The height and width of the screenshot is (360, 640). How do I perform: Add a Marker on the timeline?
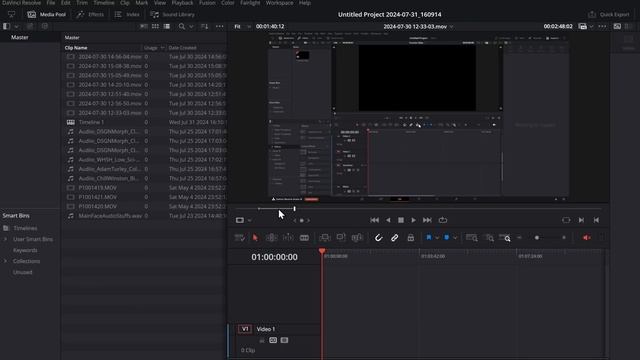coord(447,237)
